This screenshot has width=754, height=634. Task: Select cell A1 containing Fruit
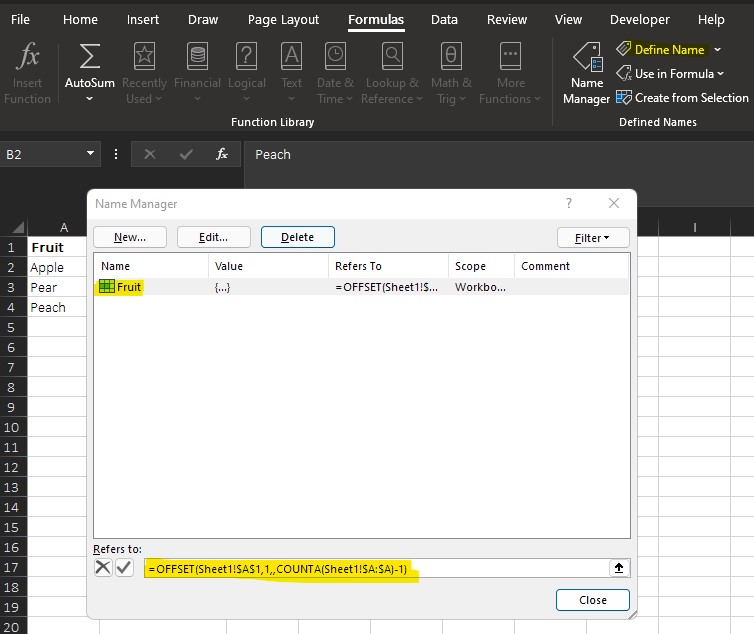coord(57,247)
